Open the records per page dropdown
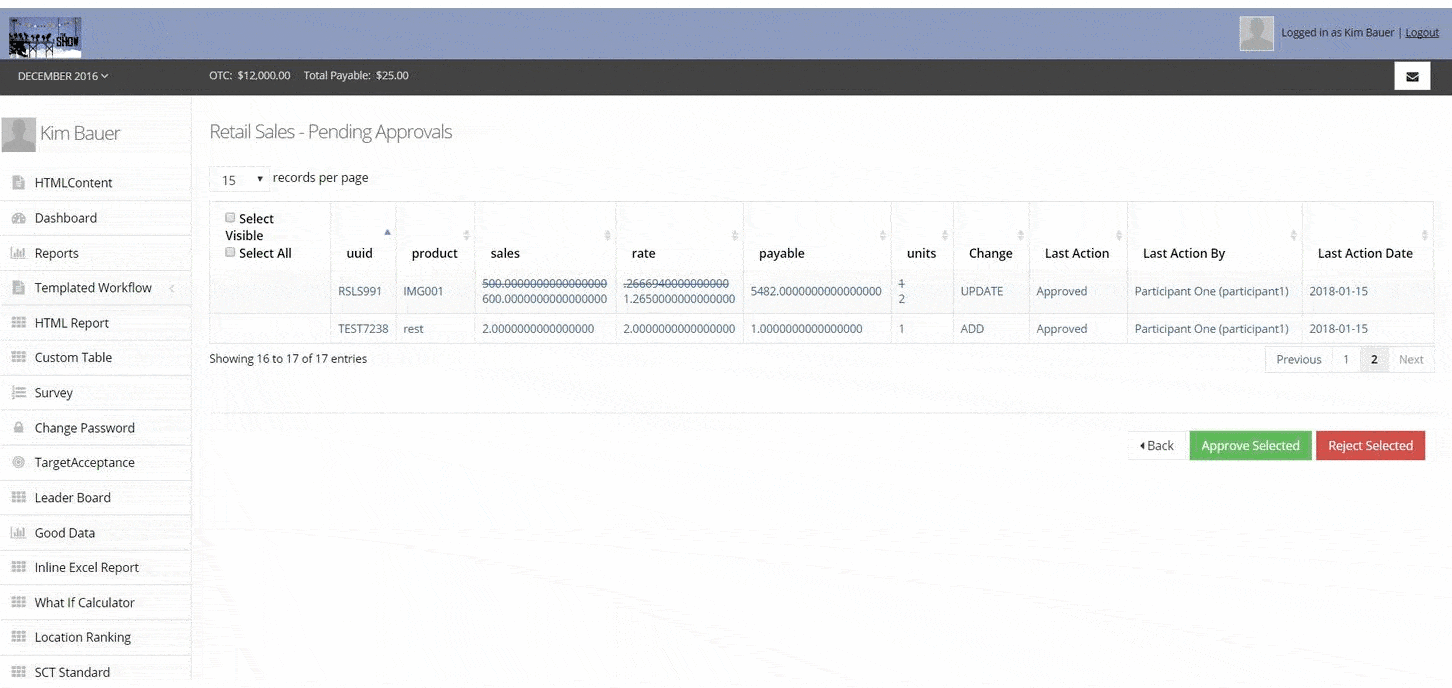The image size is (1452, 688). (240, 179)
